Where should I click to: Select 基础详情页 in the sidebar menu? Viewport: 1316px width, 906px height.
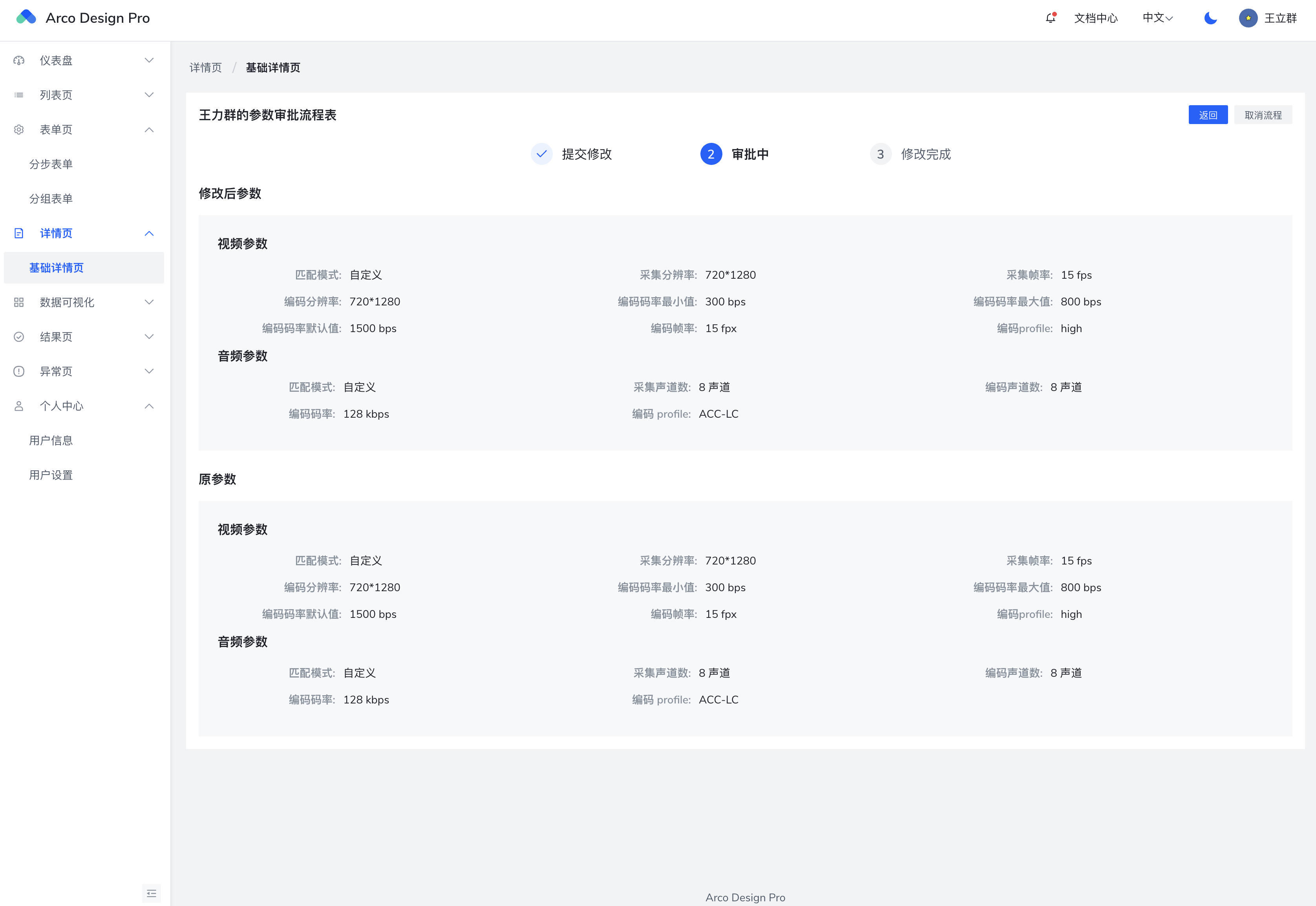[x=57, y=267]
